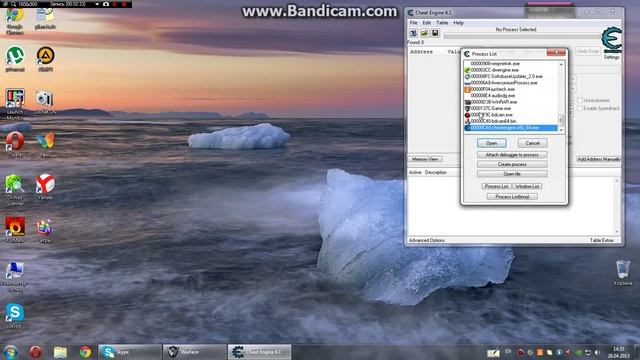
Task: Click the scan progress bar
Action: [522, 36]
